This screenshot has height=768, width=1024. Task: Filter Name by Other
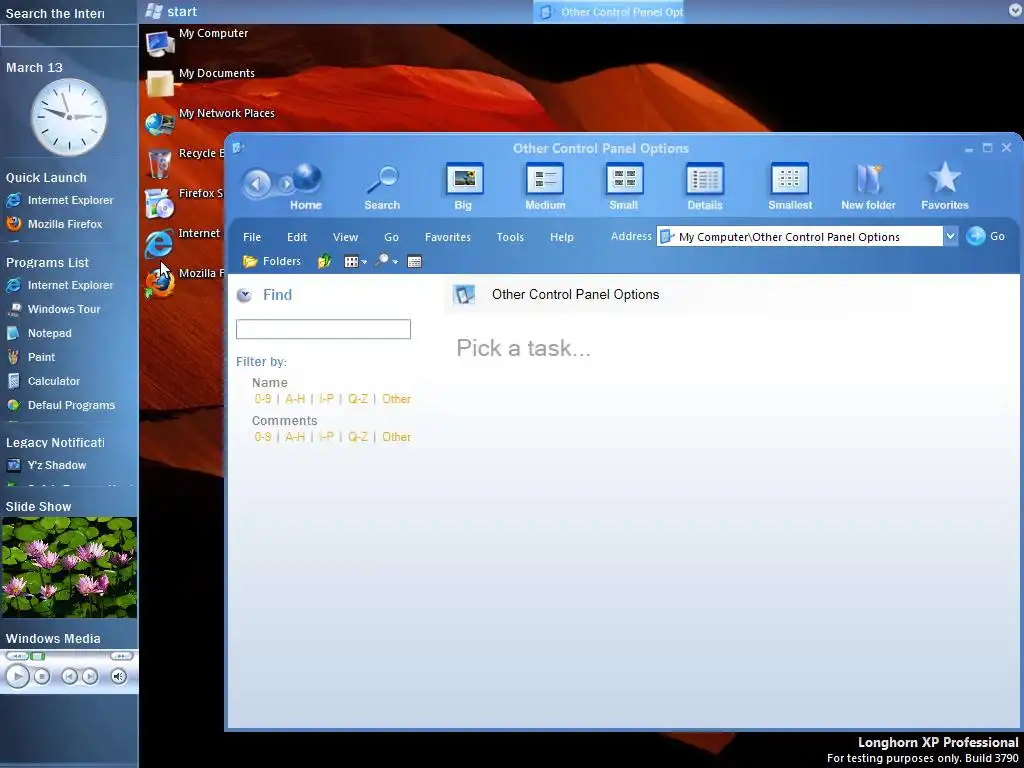[396, 398]
